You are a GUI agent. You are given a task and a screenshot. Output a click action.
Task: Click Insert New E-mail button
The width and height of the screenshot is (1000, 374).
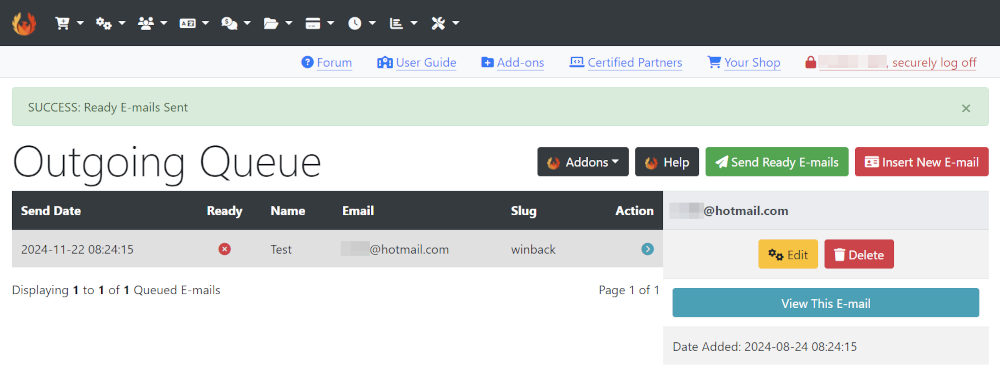[x=922, y=162]
